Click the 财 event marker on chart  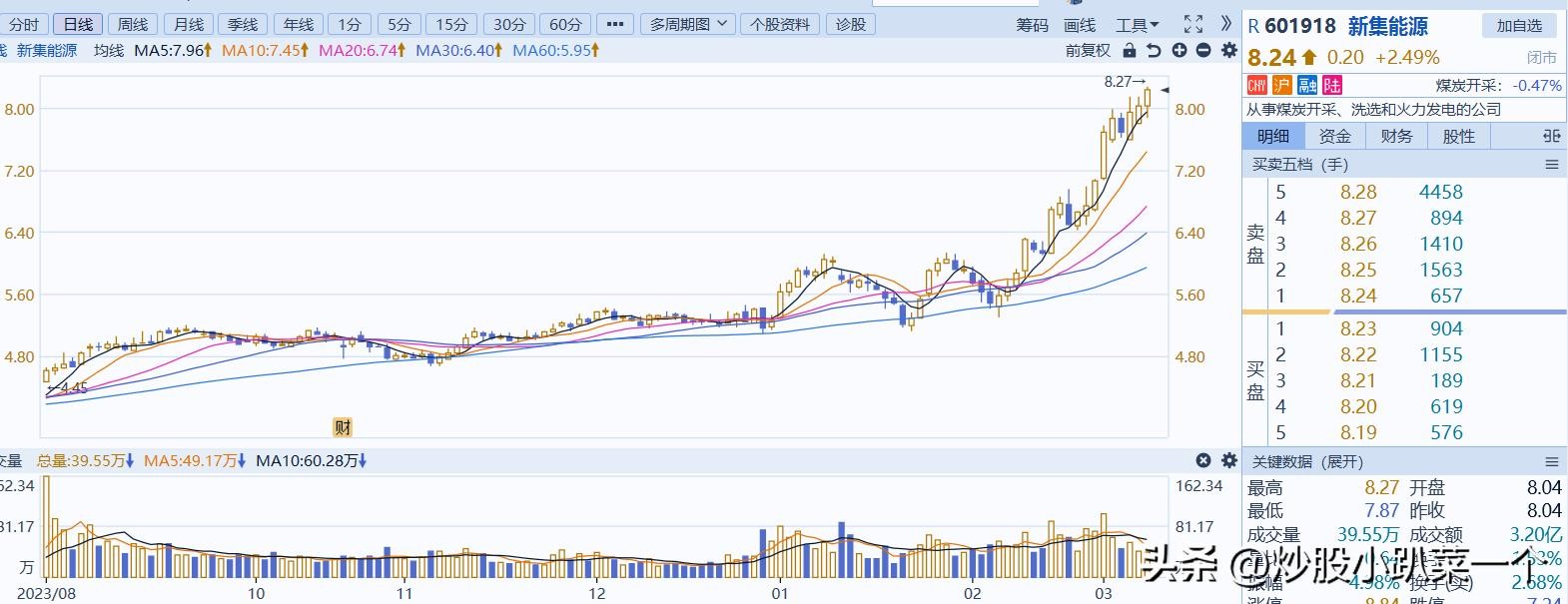click(x=343, y=427)
